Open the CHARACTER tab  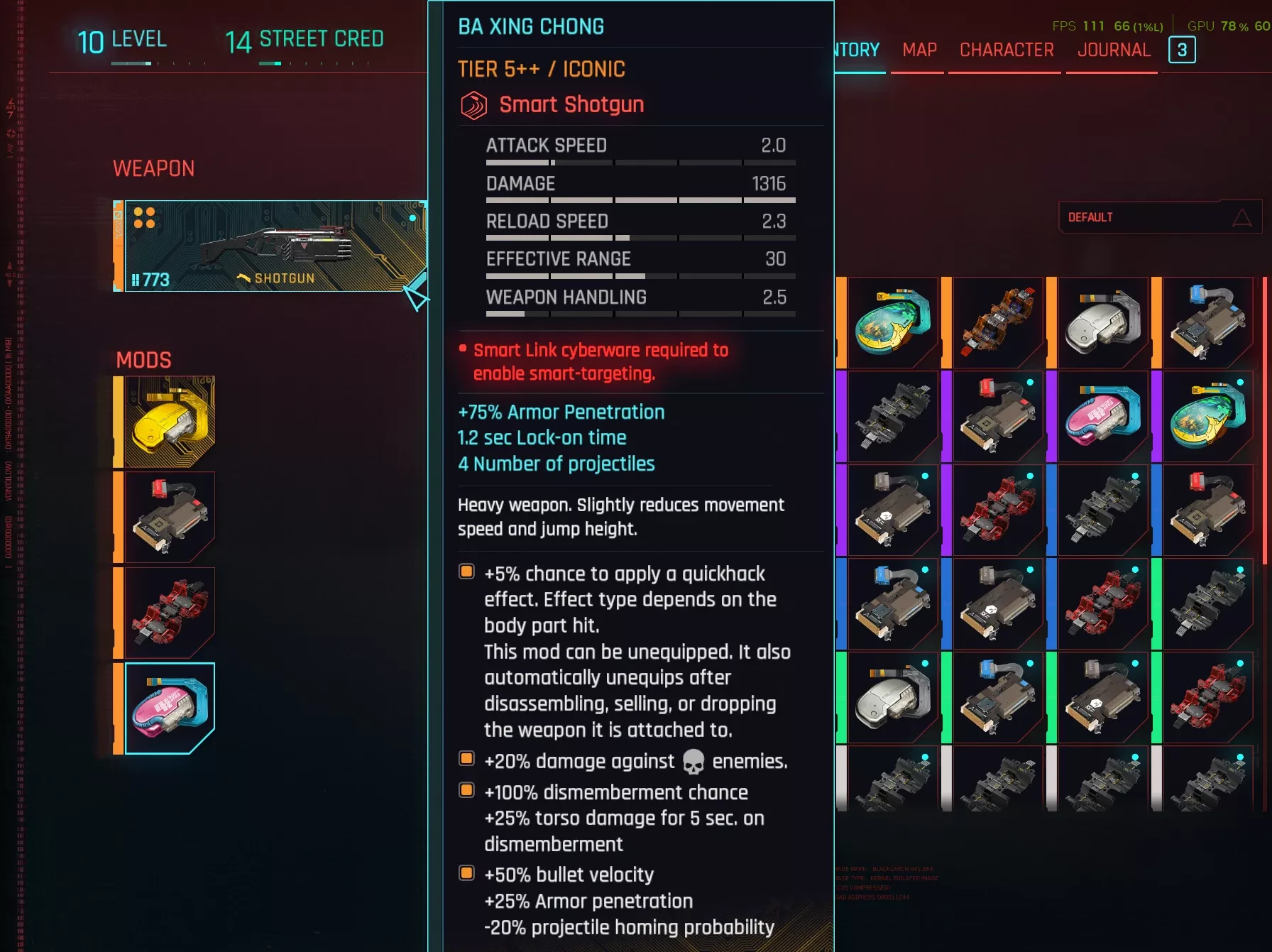click(x=1007, y=50)
